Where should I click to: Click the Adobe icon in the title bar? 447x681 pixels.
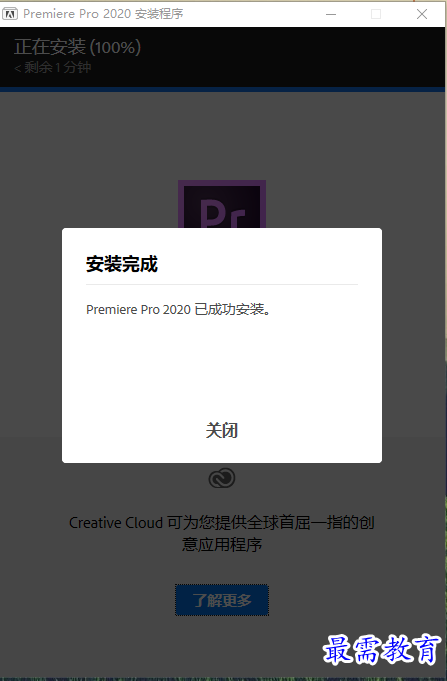tap(10, 14)
